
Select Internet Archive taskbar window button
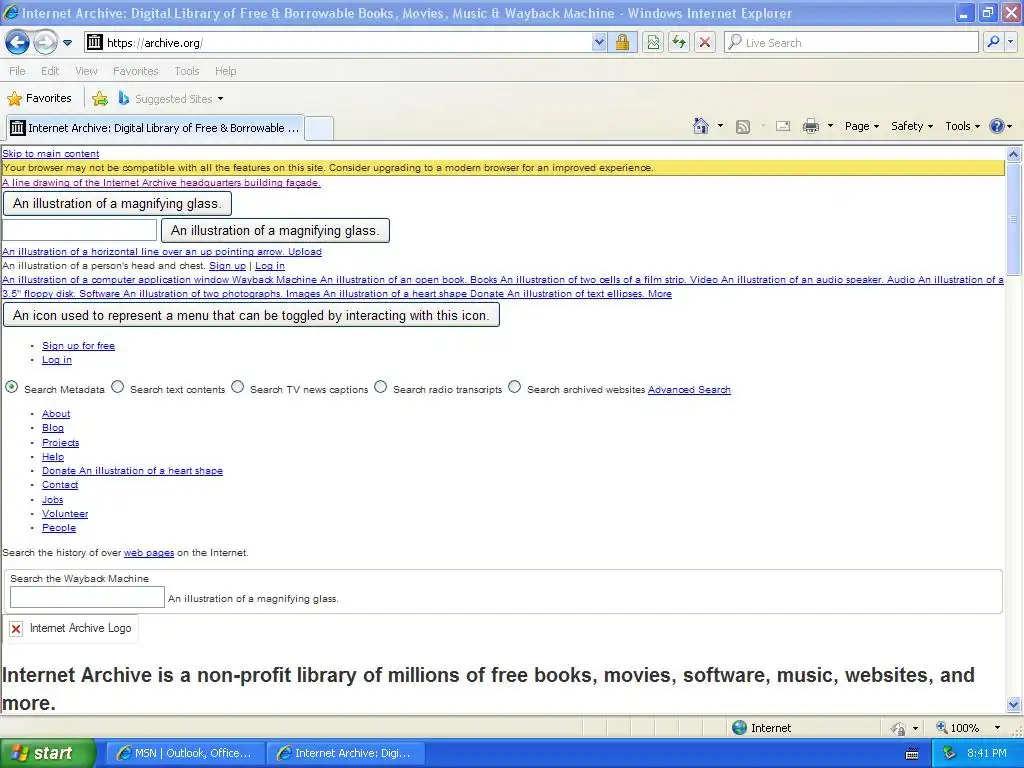pos(346,753)
